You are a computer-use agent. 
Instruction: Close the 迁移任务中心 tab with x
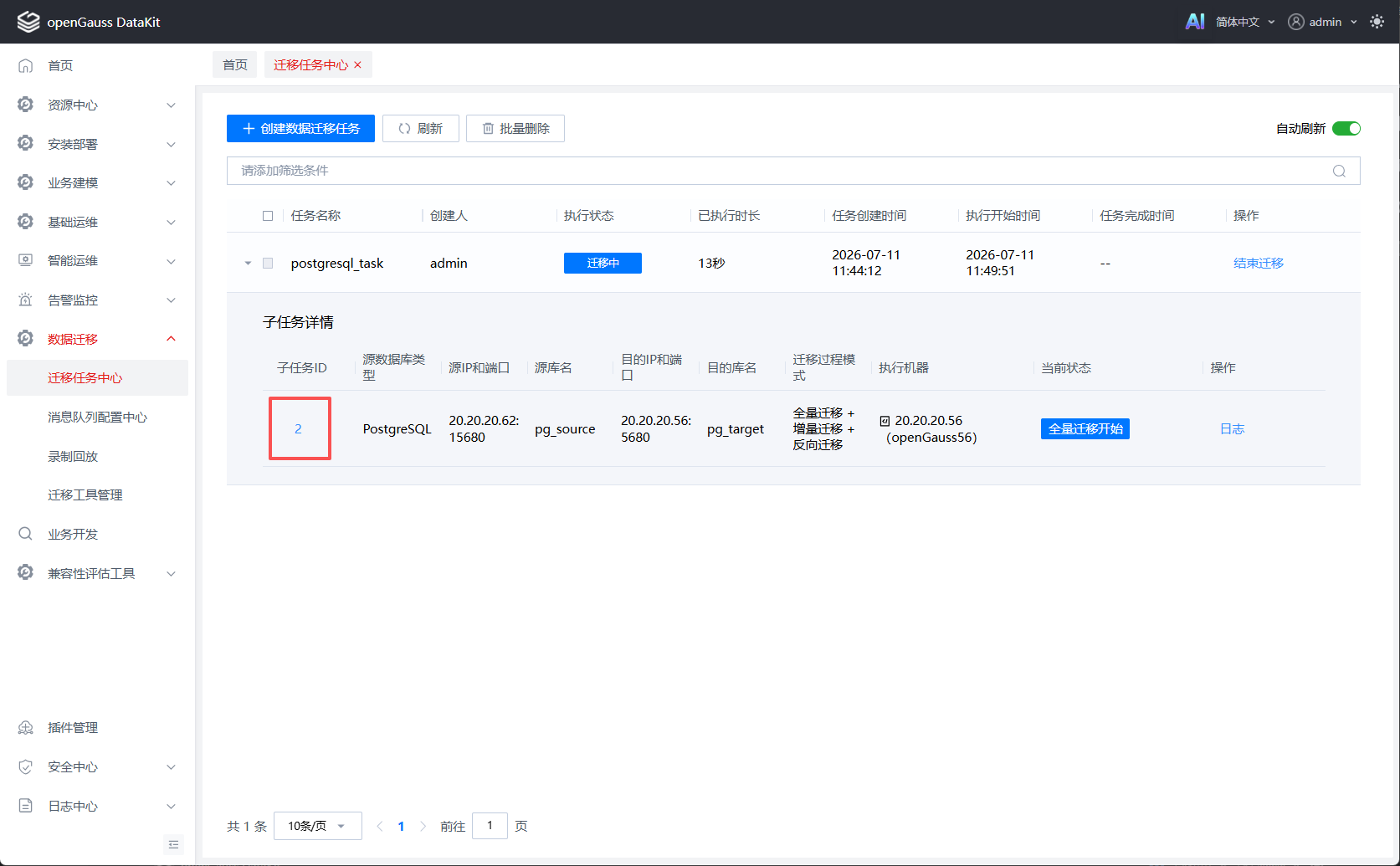358,65
